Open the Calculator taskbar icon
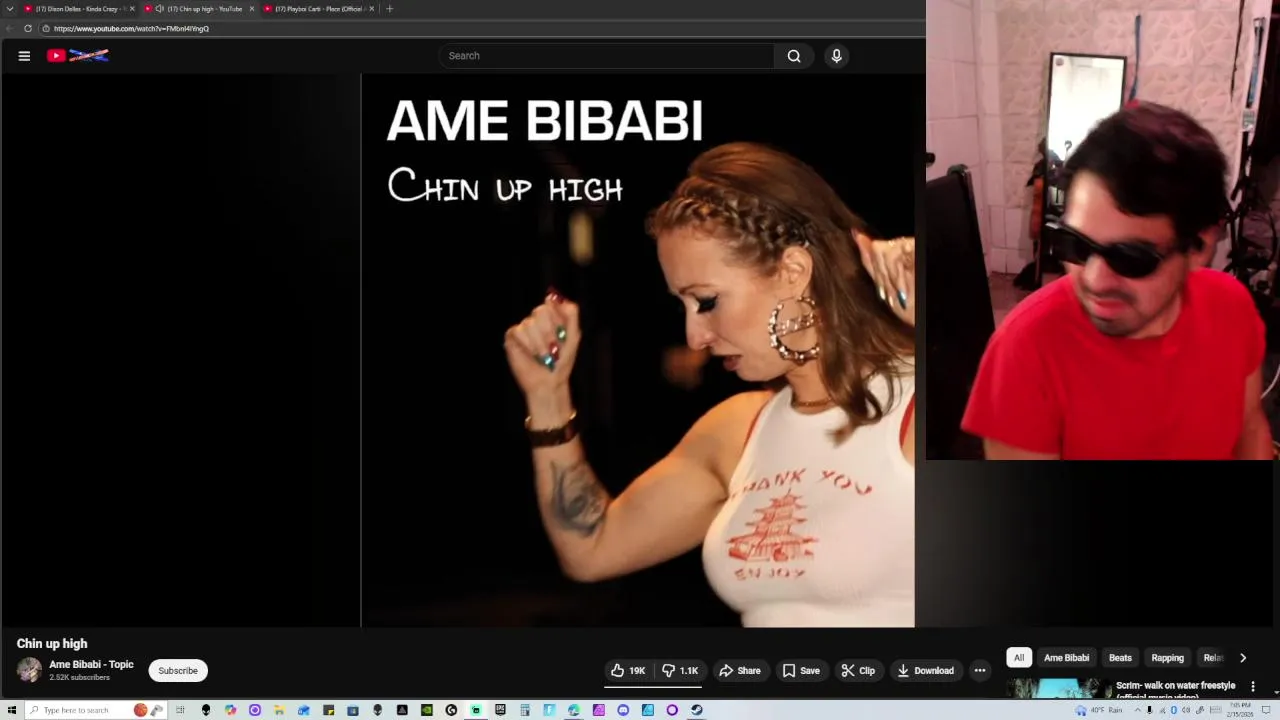Viewport: 1280px width, 720px height. pos(525,710)
